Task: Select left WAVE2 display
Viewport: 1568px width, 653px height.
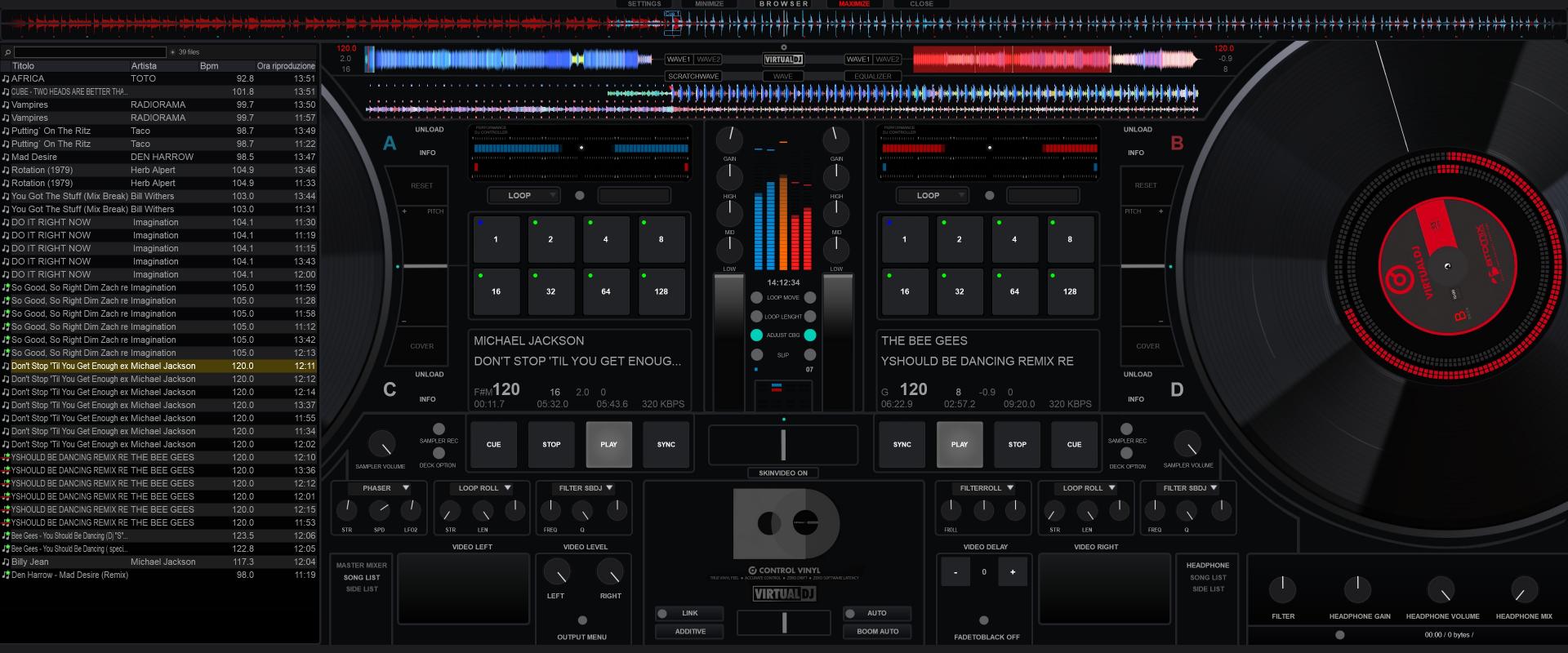Action: coord(708,60)
